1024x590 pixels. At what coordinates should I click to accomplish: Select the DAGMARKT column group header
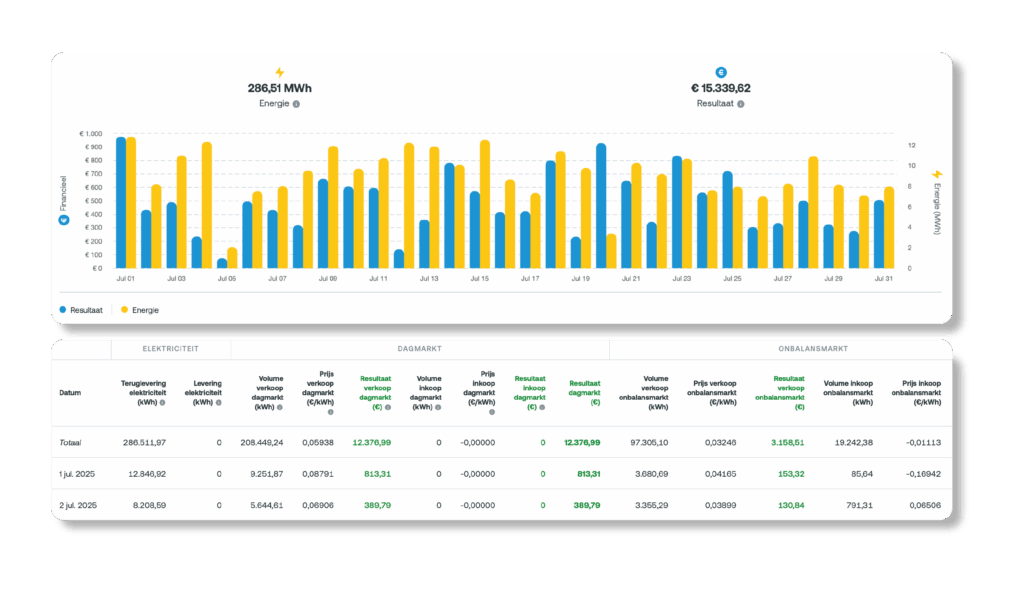click(x=420, y=349)
